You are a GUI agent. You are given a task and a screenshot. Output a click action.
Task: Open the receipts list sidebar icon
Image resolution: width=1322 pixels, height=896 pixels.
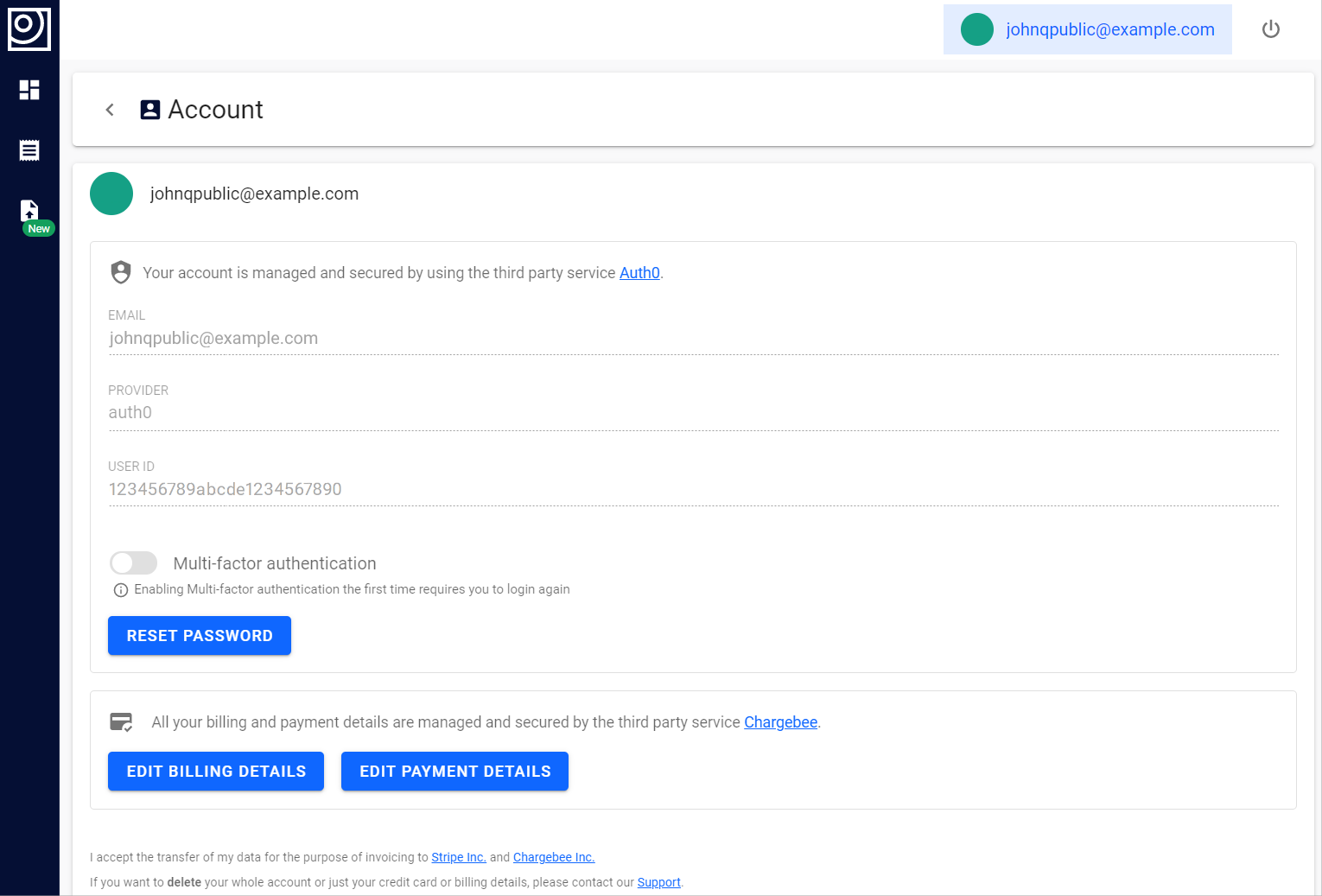[29, 150]
